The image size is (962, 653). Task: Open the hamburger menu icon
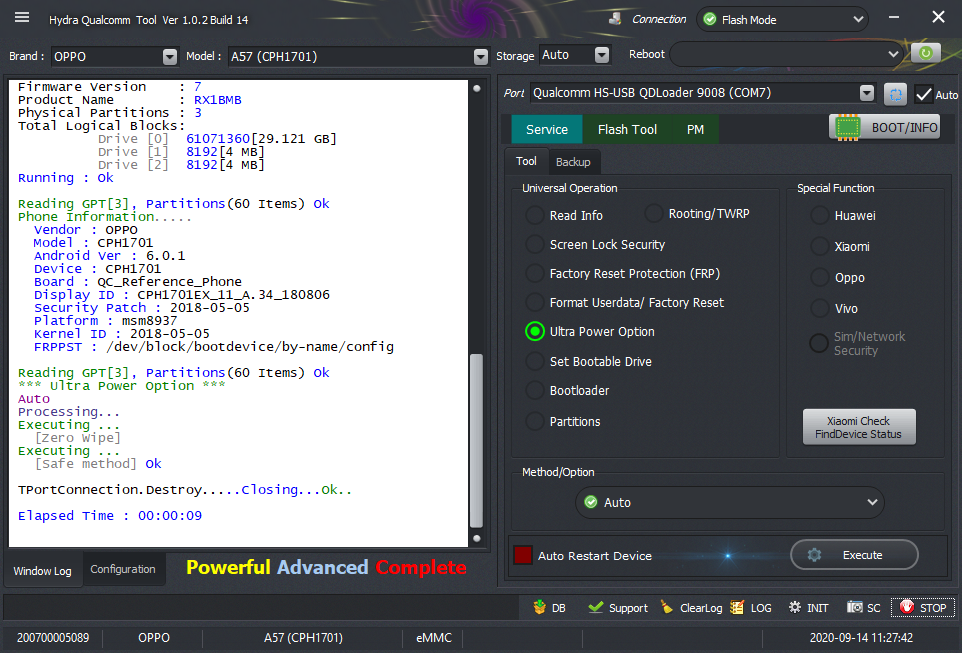(x=22, y=17)
